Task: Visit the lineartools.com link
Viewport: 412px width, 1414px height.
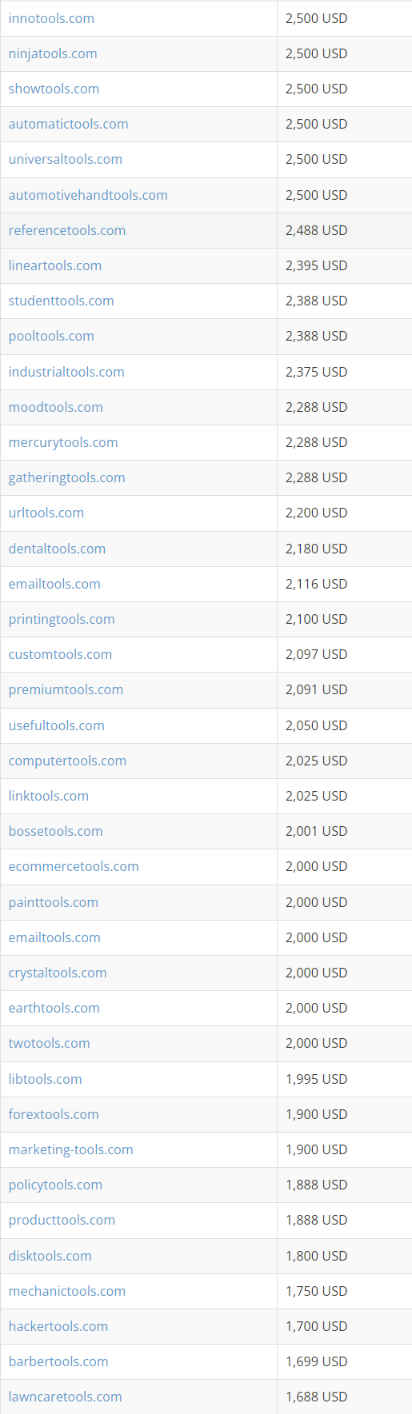Action: coord(55,265)
